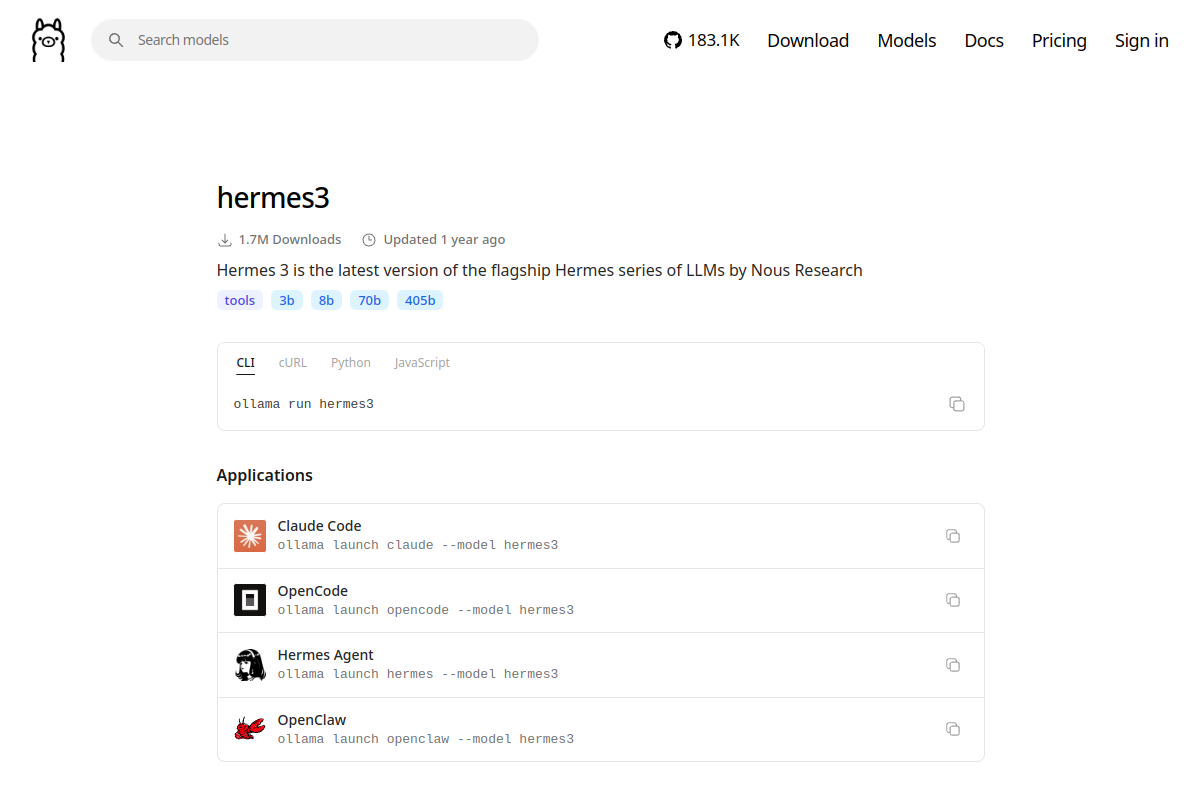This screenshot has width=1200, height=800.
Task: Click the Updated 1 year ago text
Action: 444,240
